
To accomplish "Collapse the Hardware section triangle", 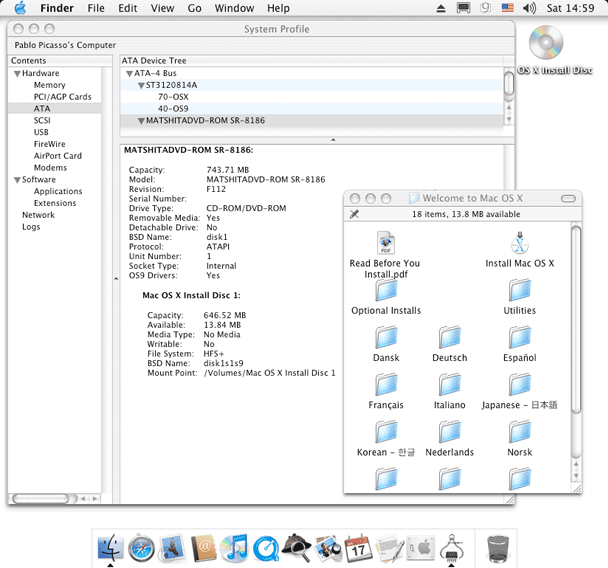I will 17,74.
